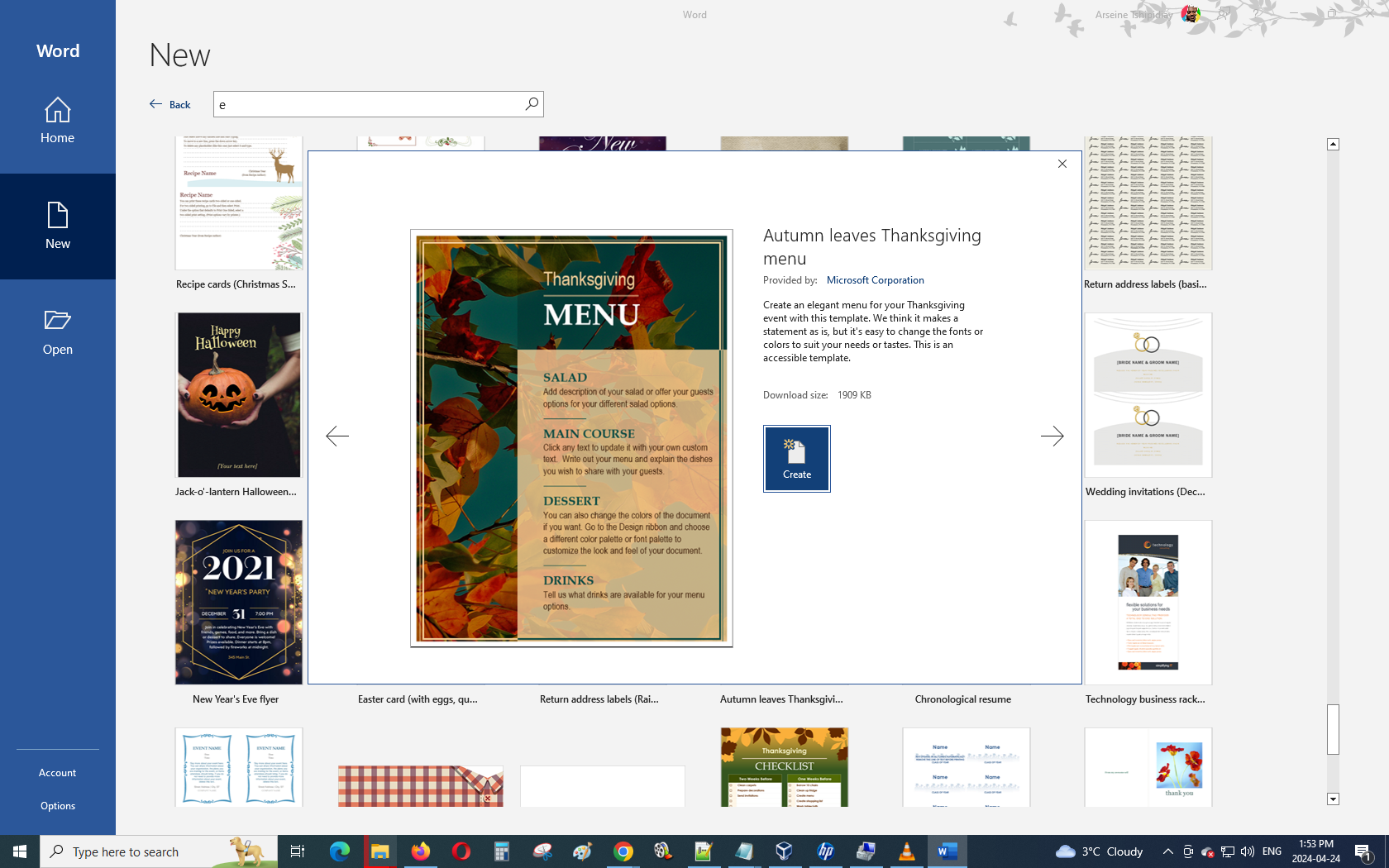Open Google Chrome from the taskbar
Image resolution: width=1389 pixels, height=868 pixels.
point(623,851)
